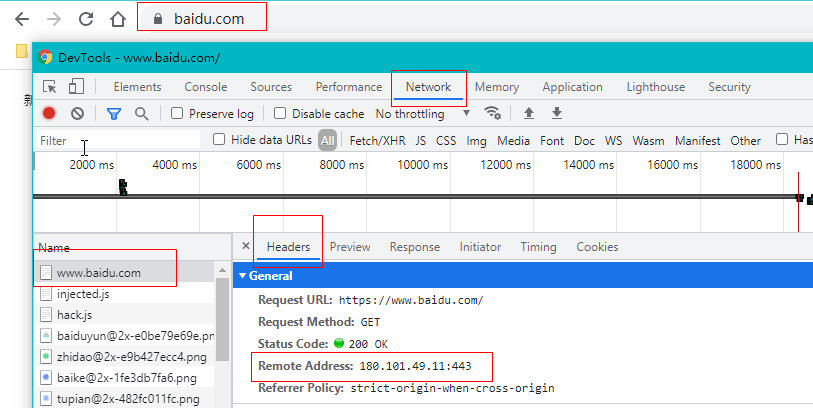The height and width of the screenshot is (408, 813).
Task: Select the All filter type
Action: [x=328, y=140]
